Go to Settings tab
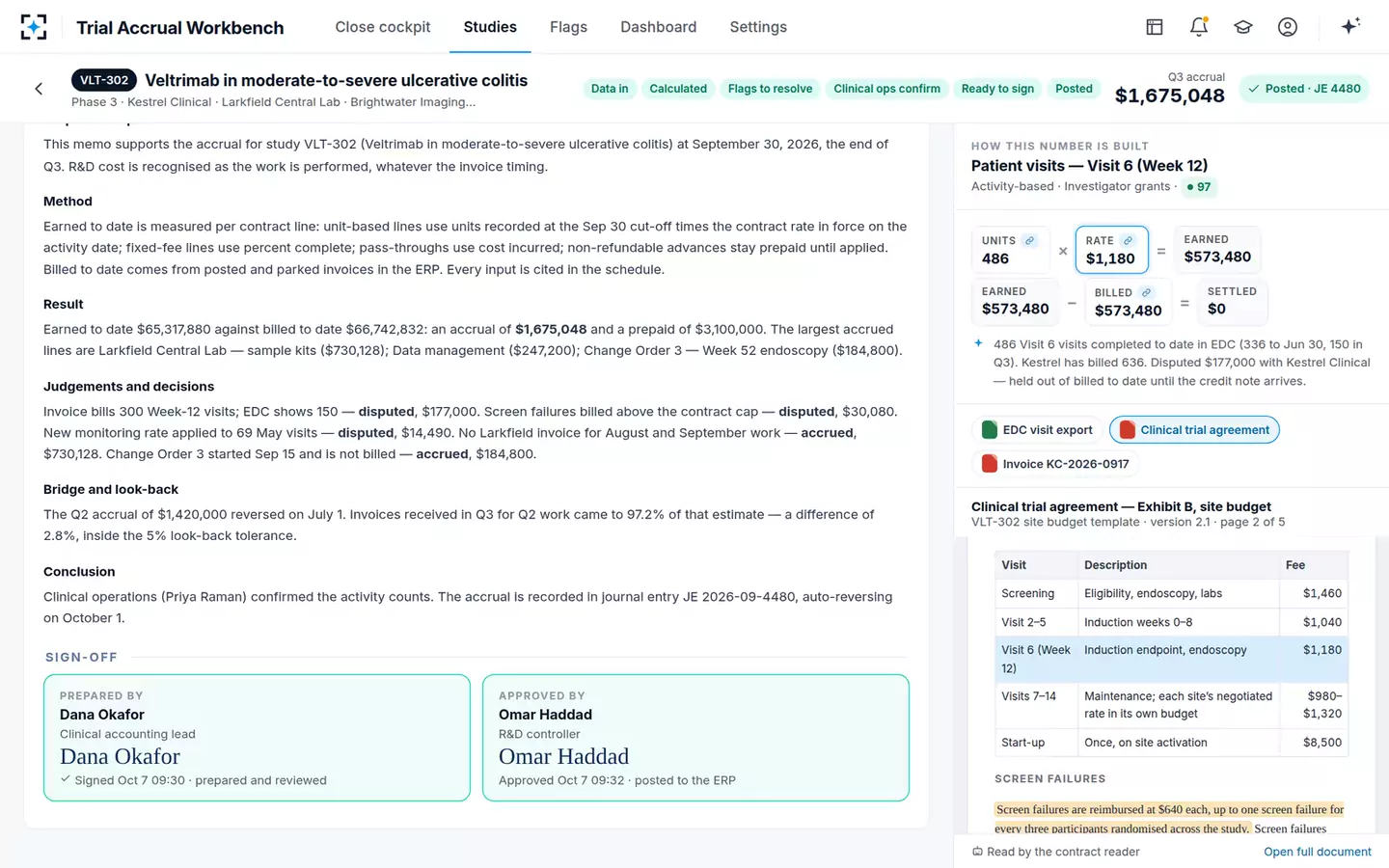Screen dimensions: 1389x868 click(758, 27)
